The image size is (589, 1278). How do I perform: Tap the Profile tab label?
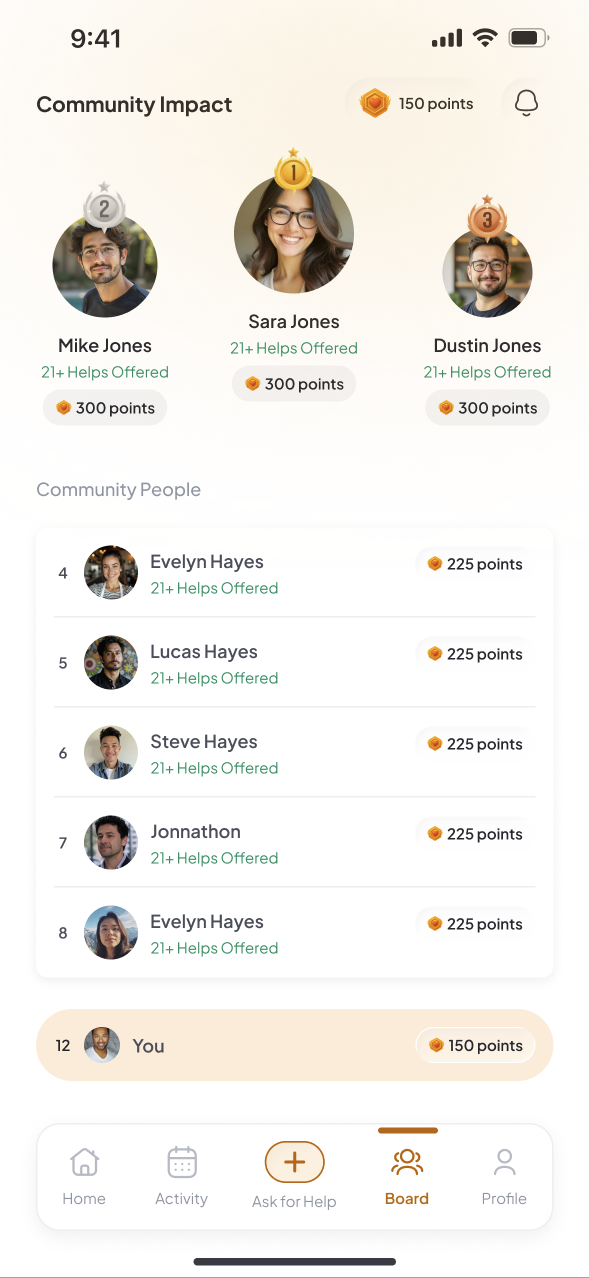click(x=504, y=1198)
